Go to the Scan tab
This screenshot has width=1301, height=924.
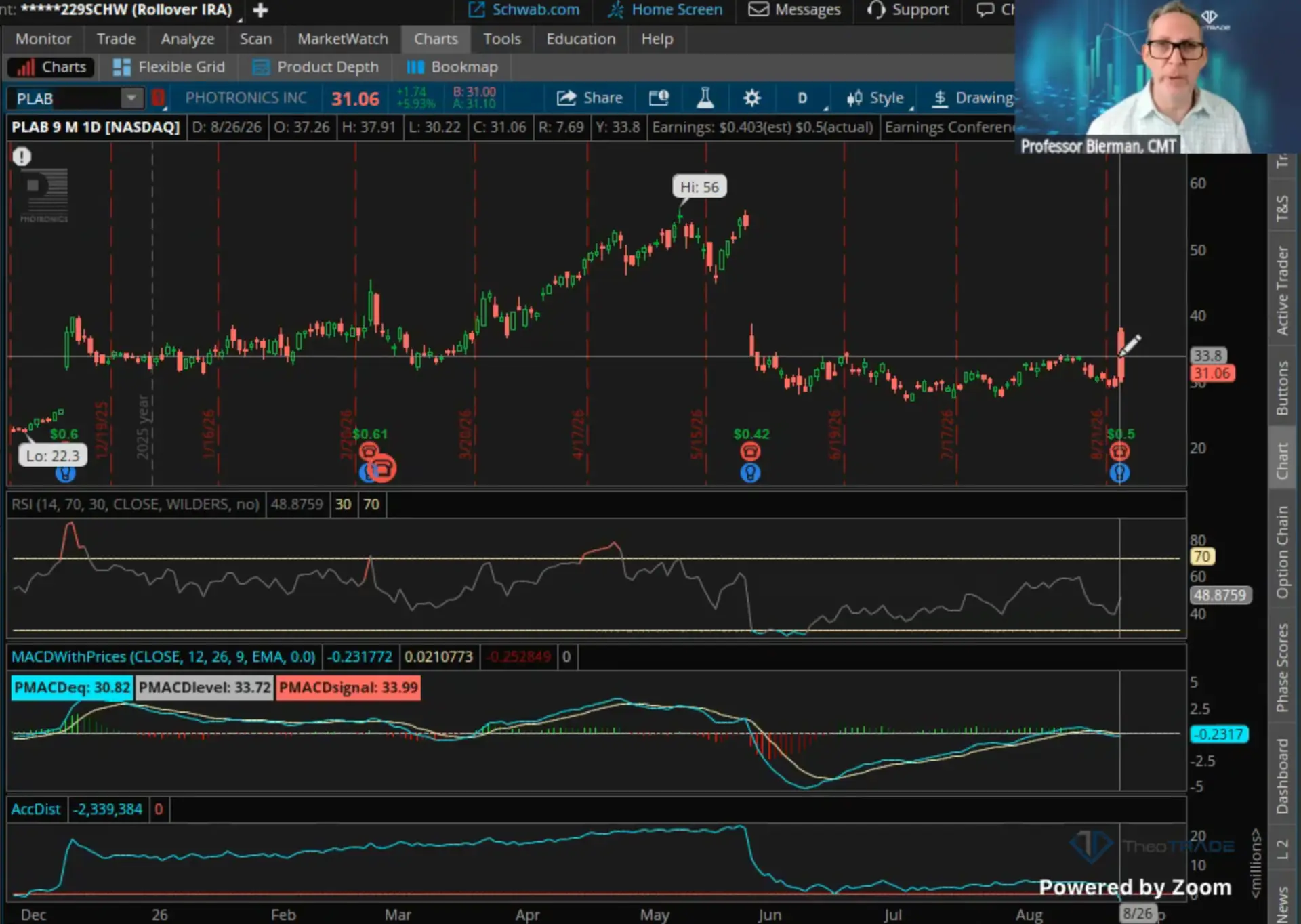(x=255, y=39)
